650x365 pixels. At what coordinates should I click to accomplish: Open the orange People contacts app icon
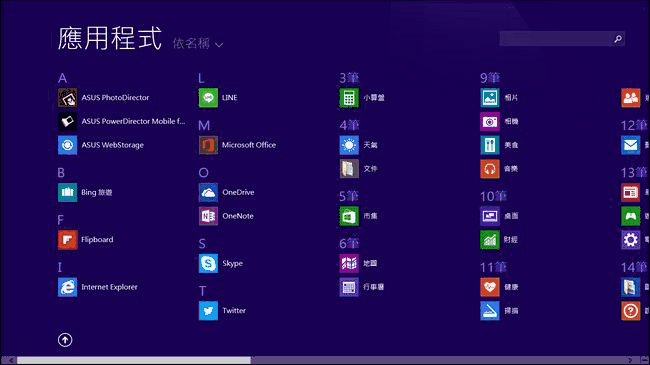(x=631, y=97)
